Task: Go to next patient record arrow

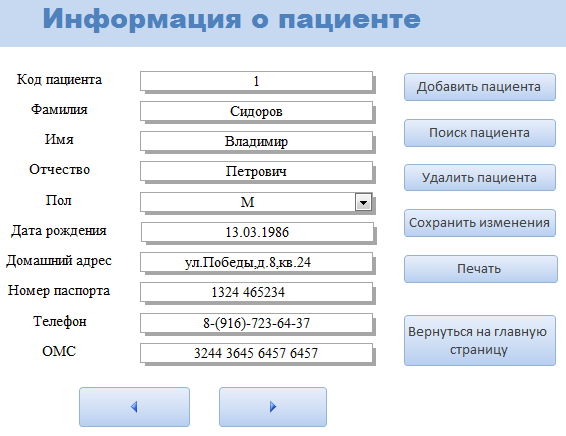Action: [273, 407]
